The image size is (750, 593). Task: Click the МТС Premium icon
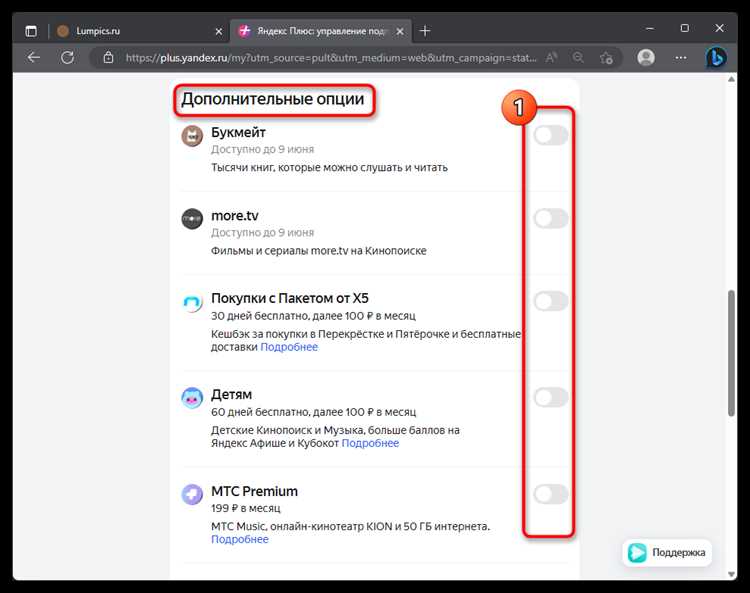coord(192,494)
